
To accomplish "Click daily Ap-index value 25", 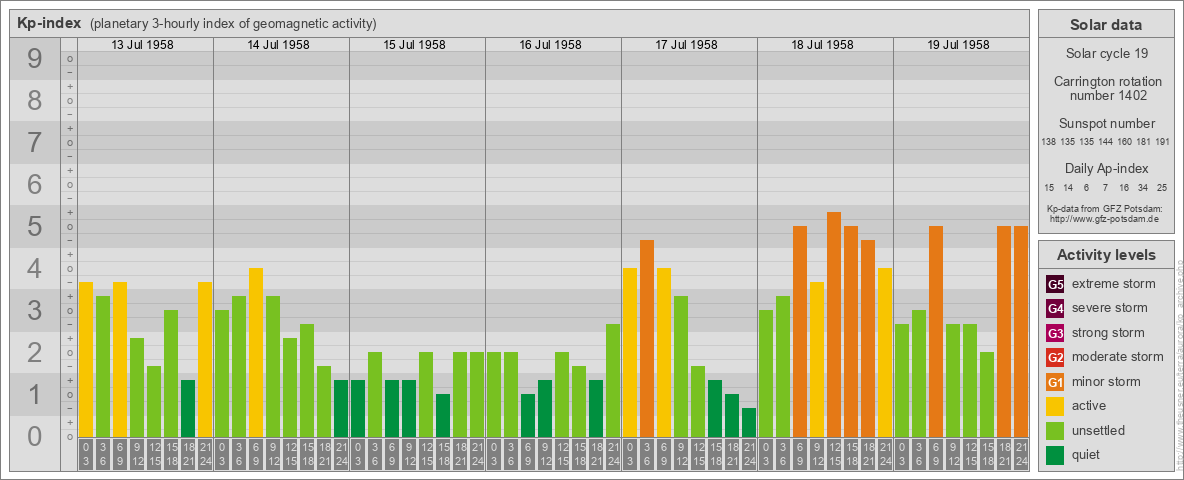I will pos(1162,187).
